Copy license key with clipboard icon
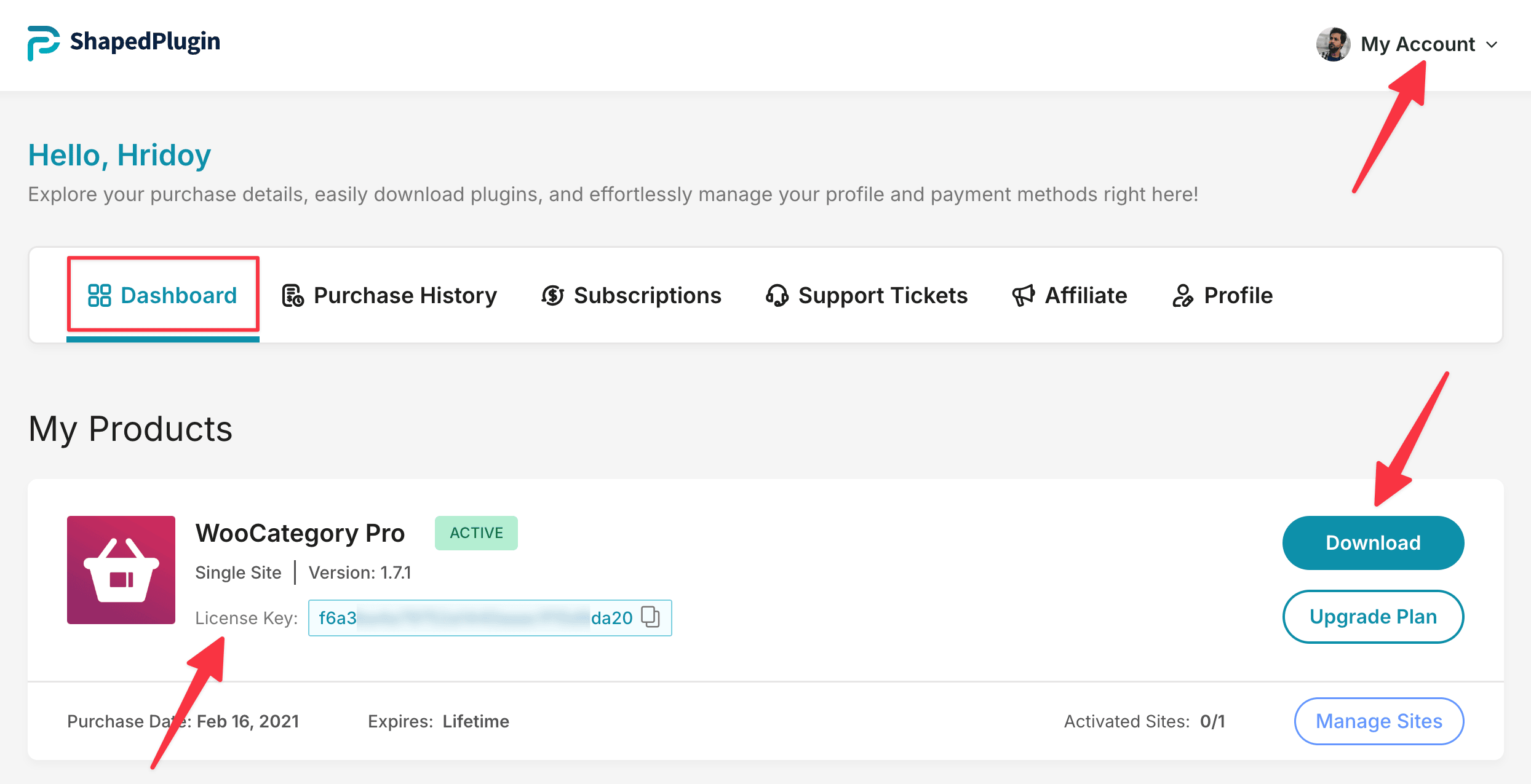 (x=650, y=617)
